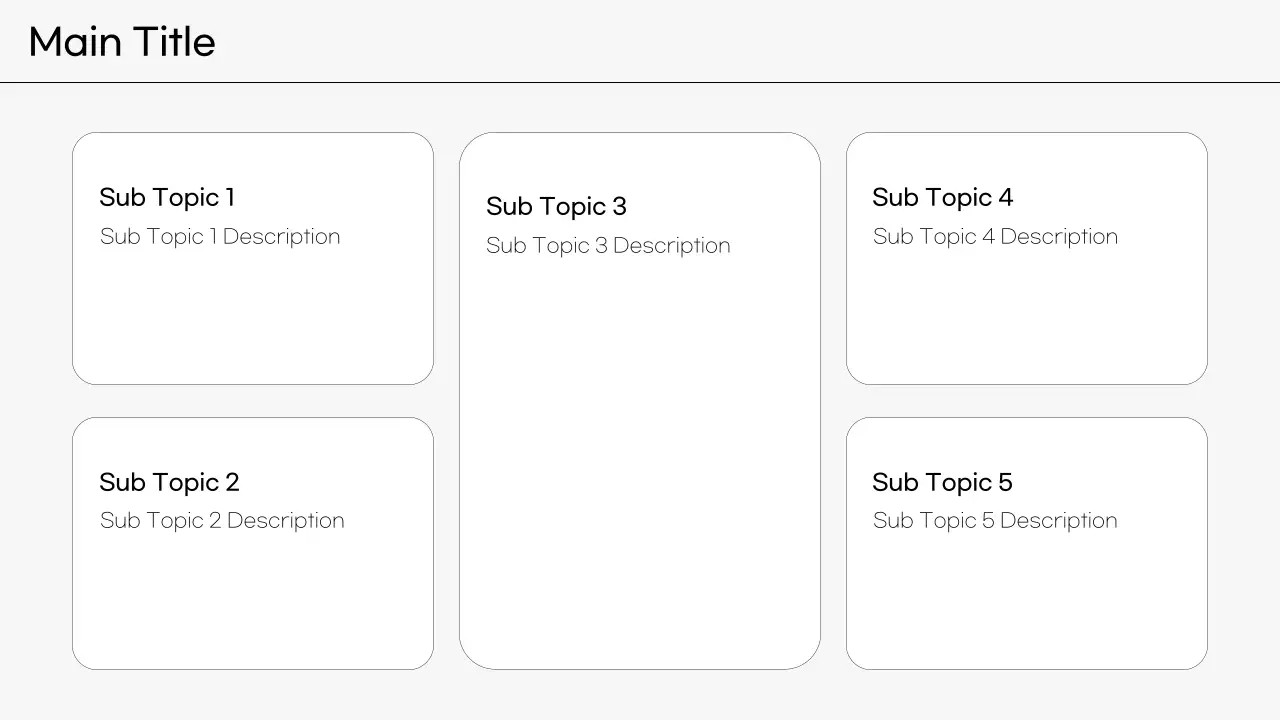The height and width of the screenshot is (720, 1280).
Task: Select the Sub Topic 1 heading
Action: point(167,197)
